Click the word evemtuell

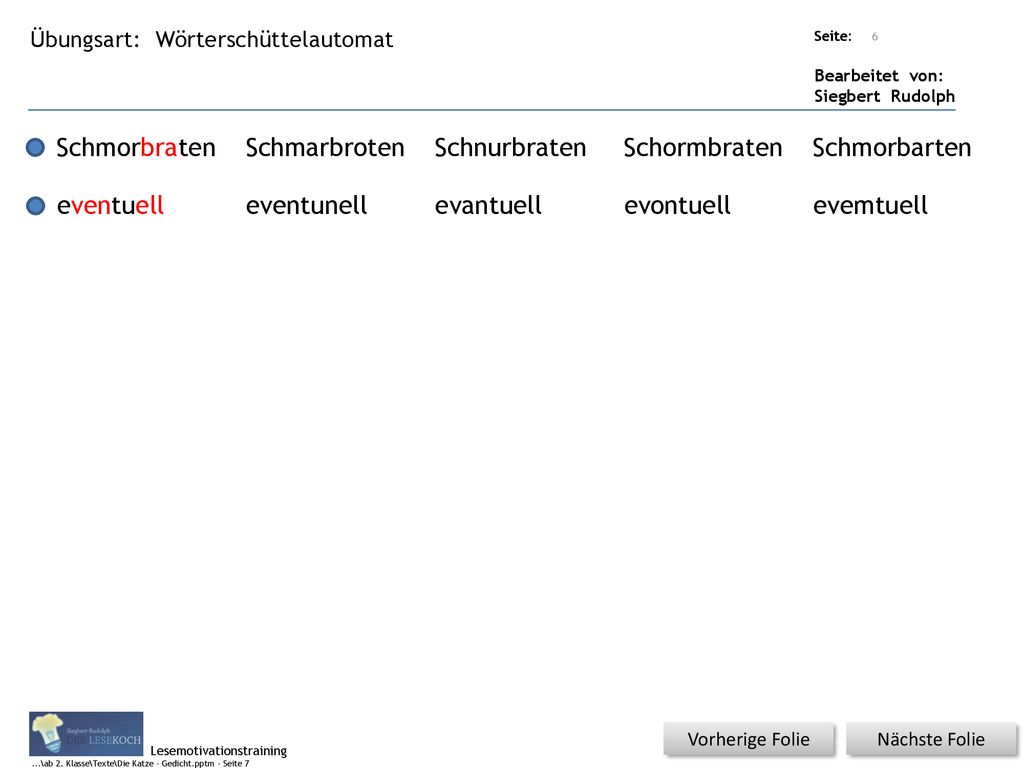[x=870, y=206]
